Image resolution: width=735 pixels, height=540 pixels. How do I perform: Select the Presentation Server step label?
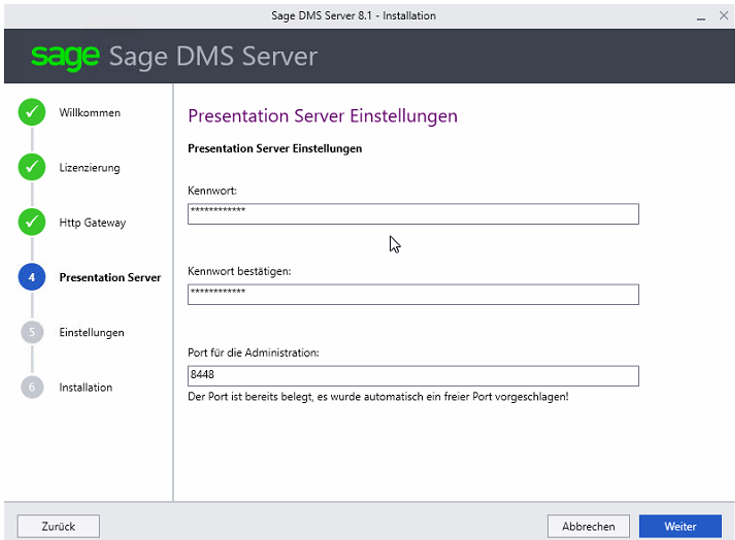pos(110,278)
